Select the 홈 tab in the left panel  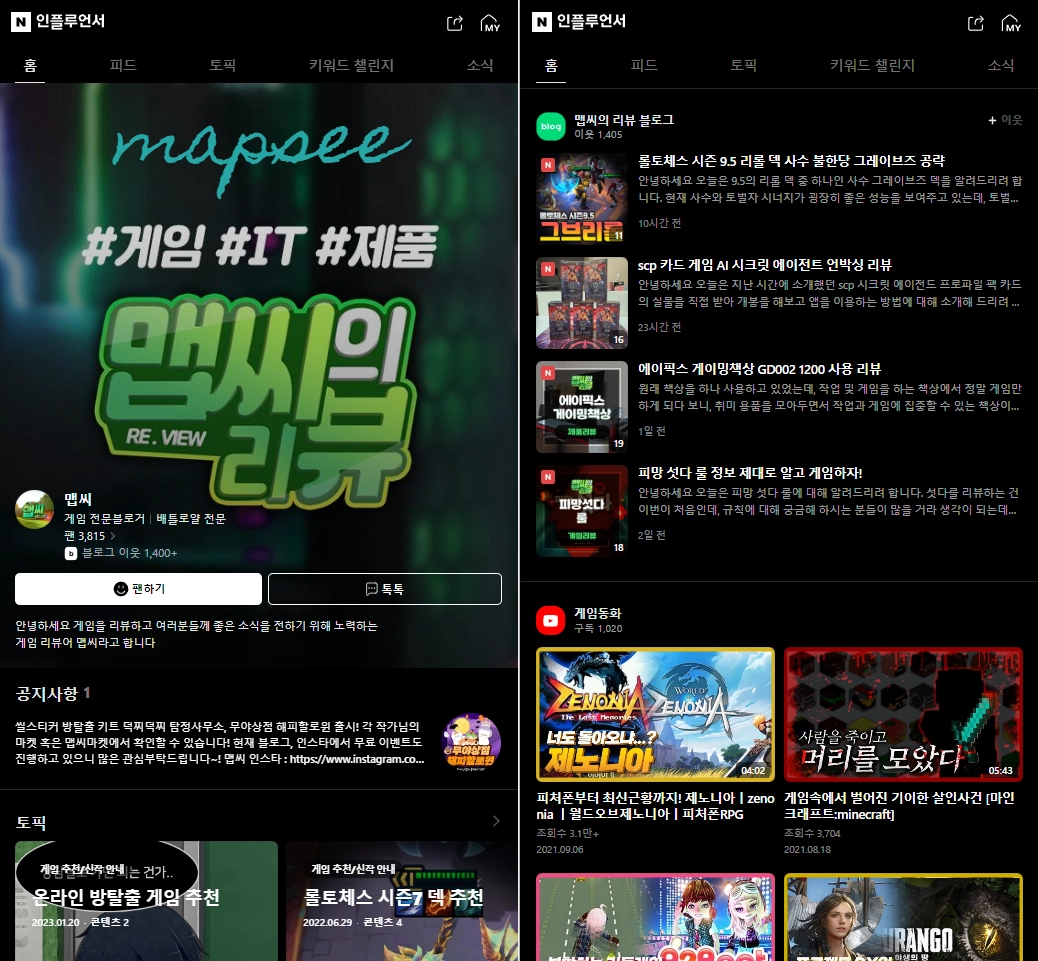coord(30,66)
